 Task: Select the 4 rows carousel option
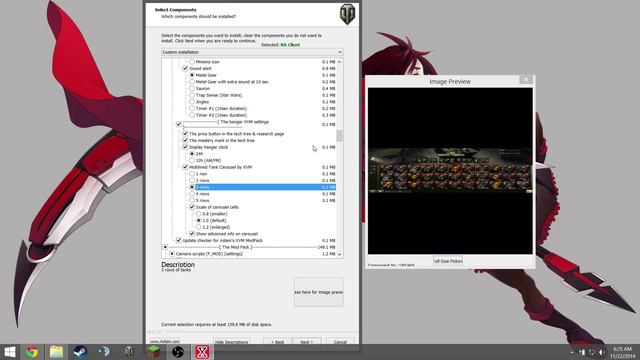[x=192, y=194]
